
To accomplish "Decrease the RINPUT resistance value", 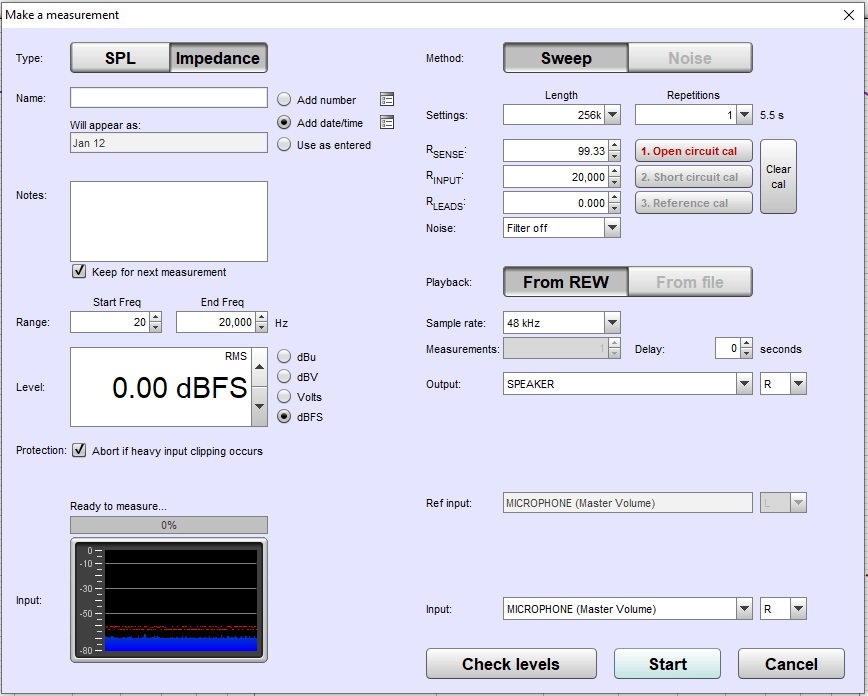I will point(614,182).
